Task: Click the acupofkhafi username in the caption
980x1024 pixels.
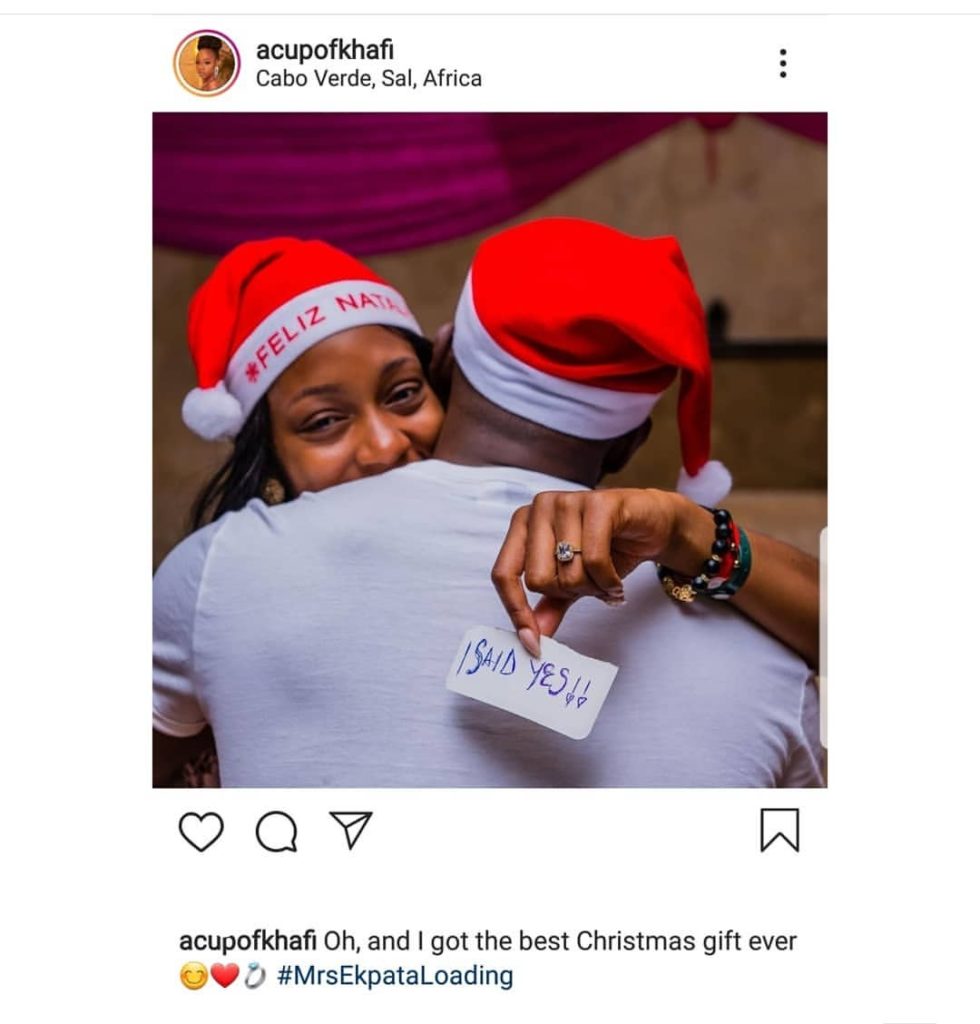Action: click(x=247, y=941)
